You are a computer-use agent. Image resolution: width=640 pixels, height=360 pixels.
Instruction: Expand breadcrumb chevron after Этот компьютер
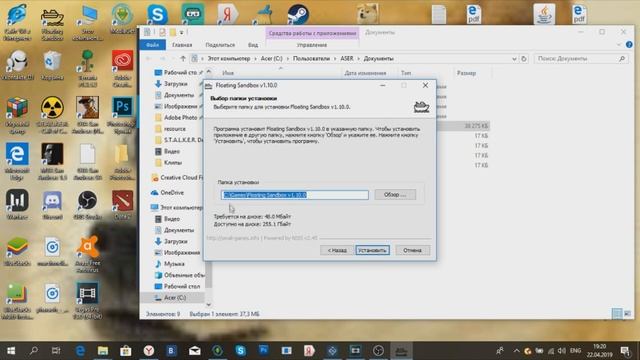point(256,59)
